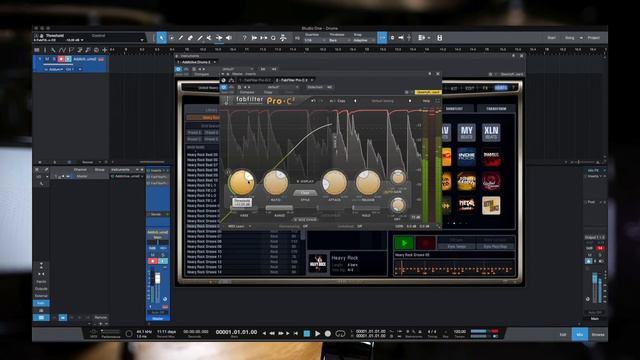Click the red record button in Addictive Drums
This screenshot has width=640, height=360.
click(425, 243)
